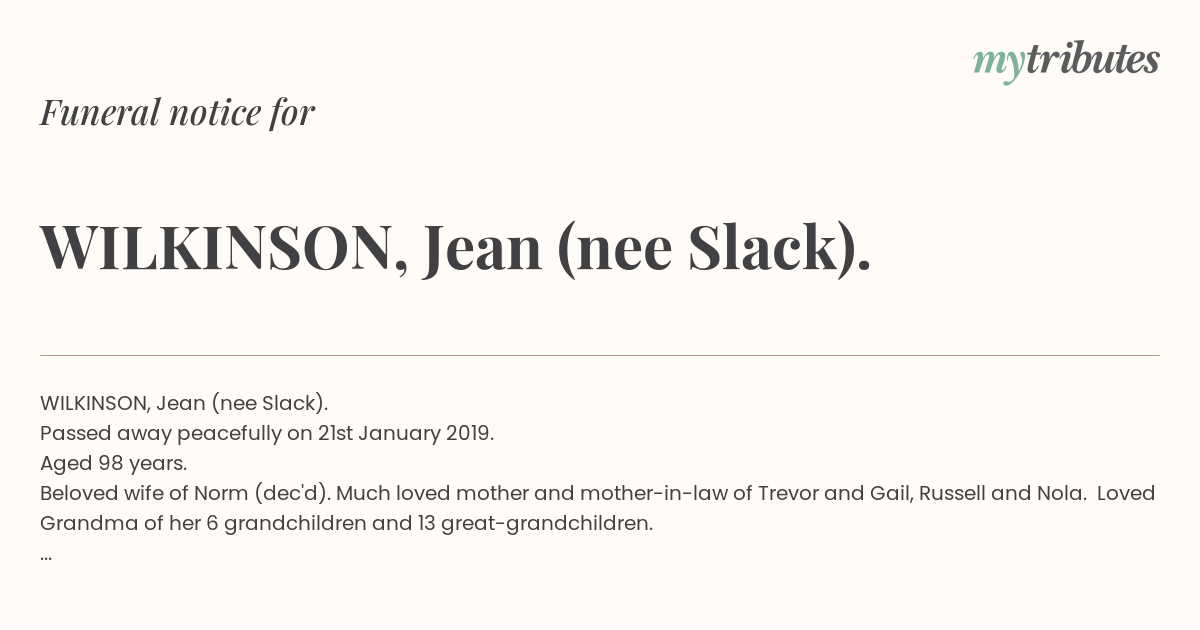Click "Jean" in the large bold title
Viewport: 1200px width, 630px height.
point(482,249)
